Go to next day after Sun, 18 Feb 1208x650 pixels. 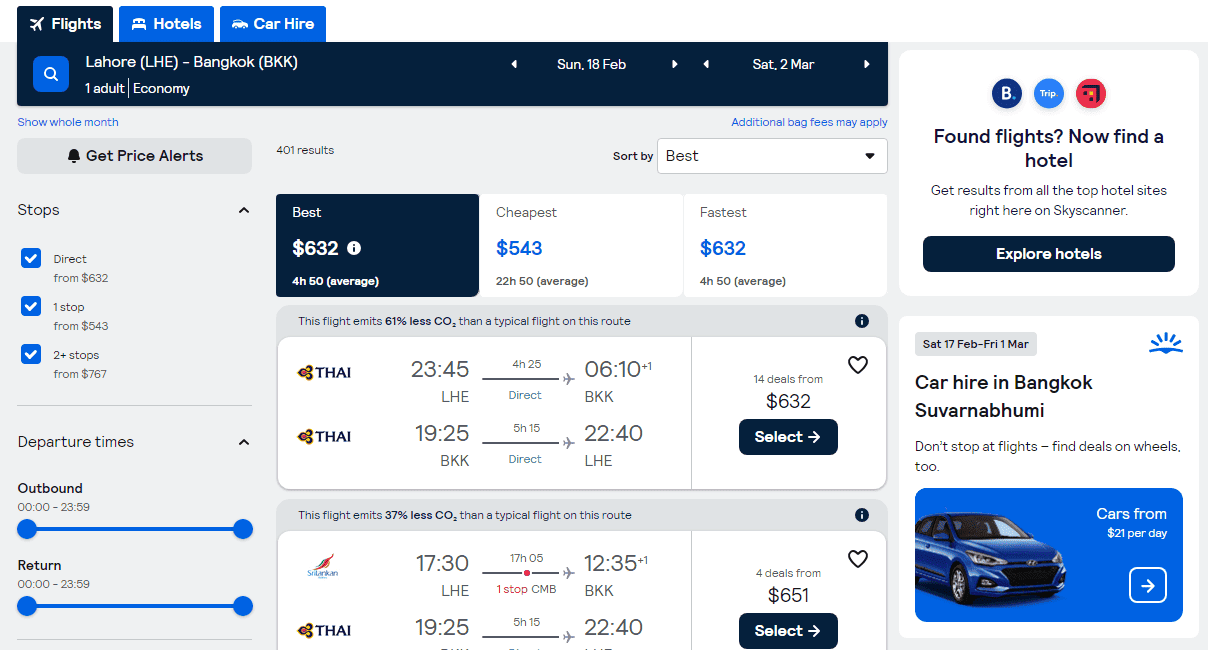pyautogui.click(x=675, y=64)
